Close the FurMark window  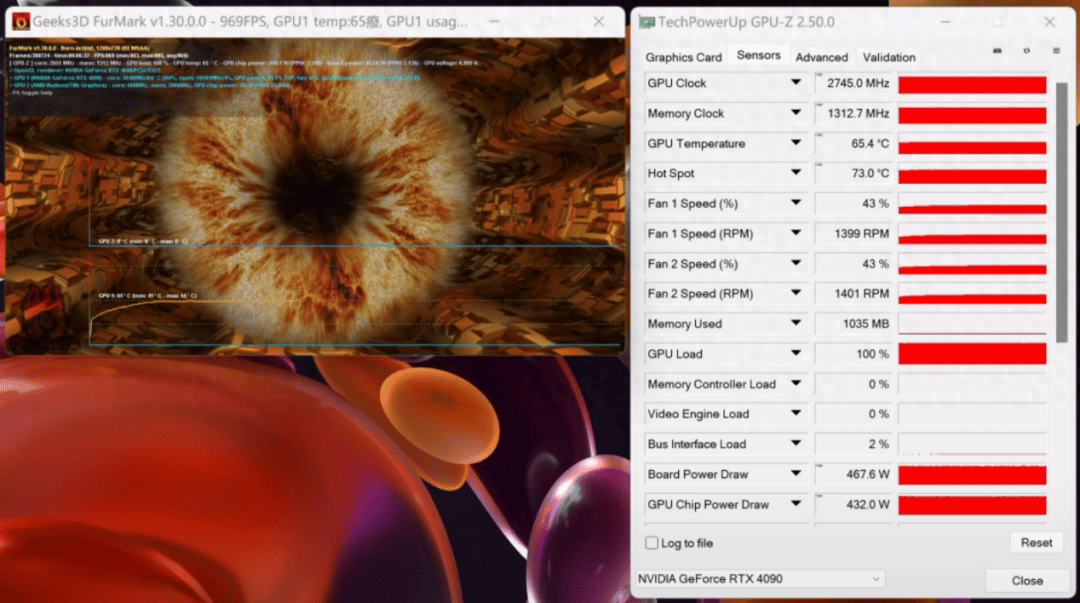(599, 21)
